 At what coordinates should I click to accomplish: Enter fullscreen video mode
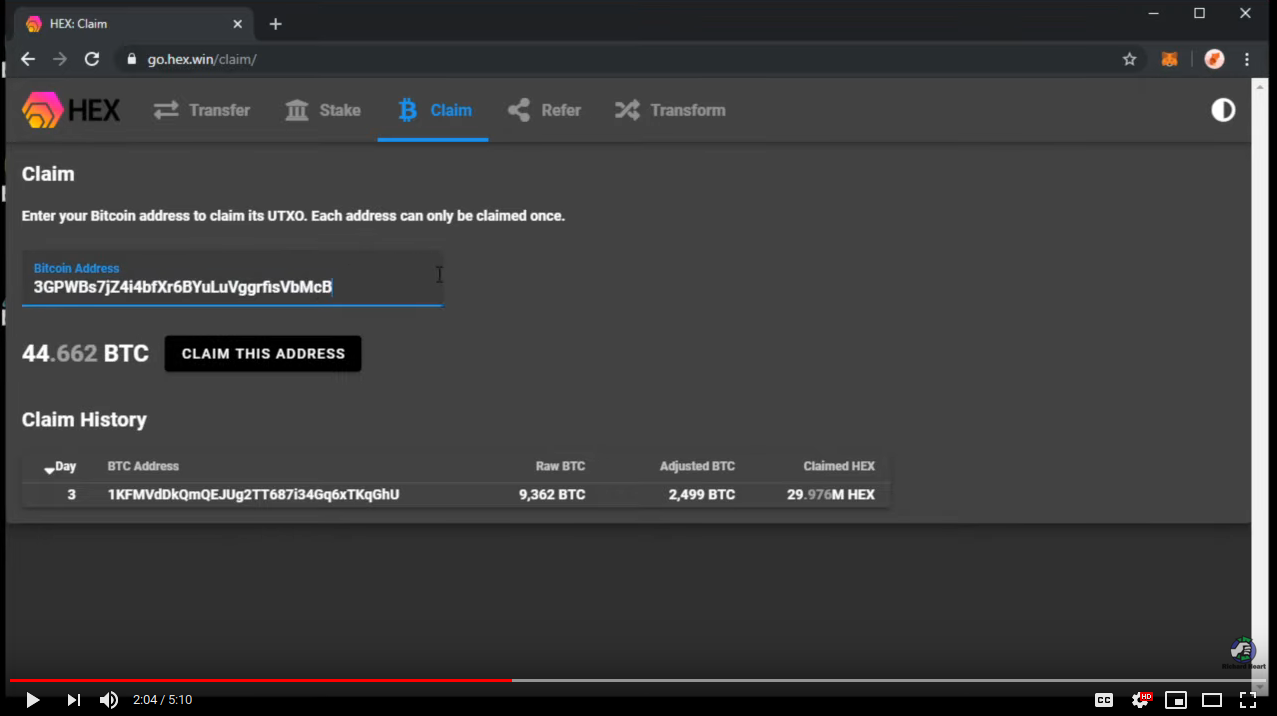pyautogui.click(x=1248, y=700)
